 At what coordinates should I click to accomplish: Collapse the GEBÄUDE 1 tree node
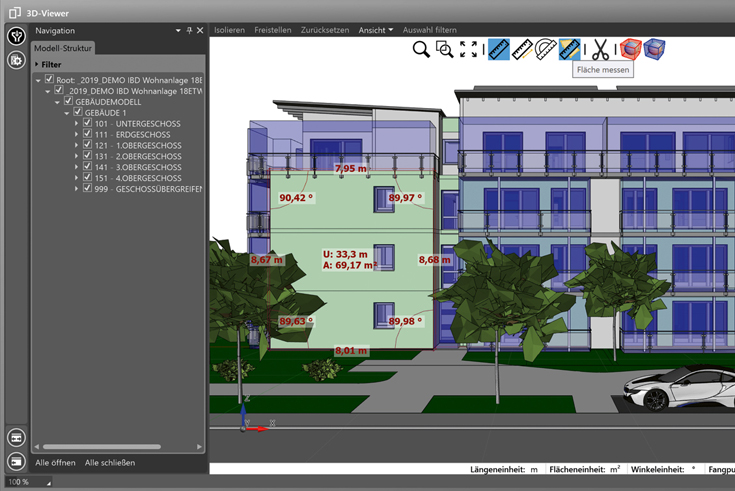pyautogui.click(x=67, y=113)
